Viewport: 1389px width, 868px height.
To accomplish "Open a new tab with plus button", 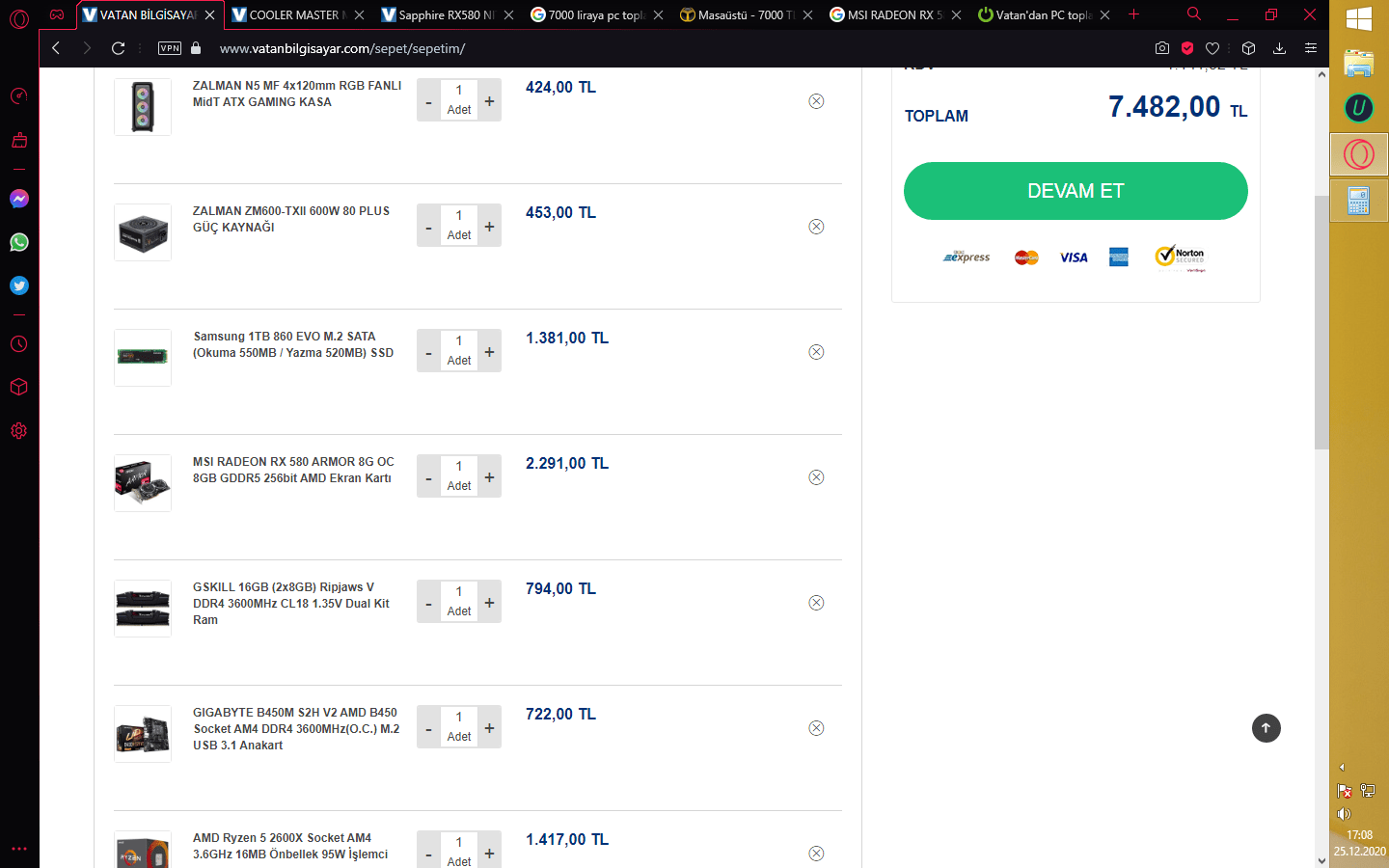I will coord(1134,14).
